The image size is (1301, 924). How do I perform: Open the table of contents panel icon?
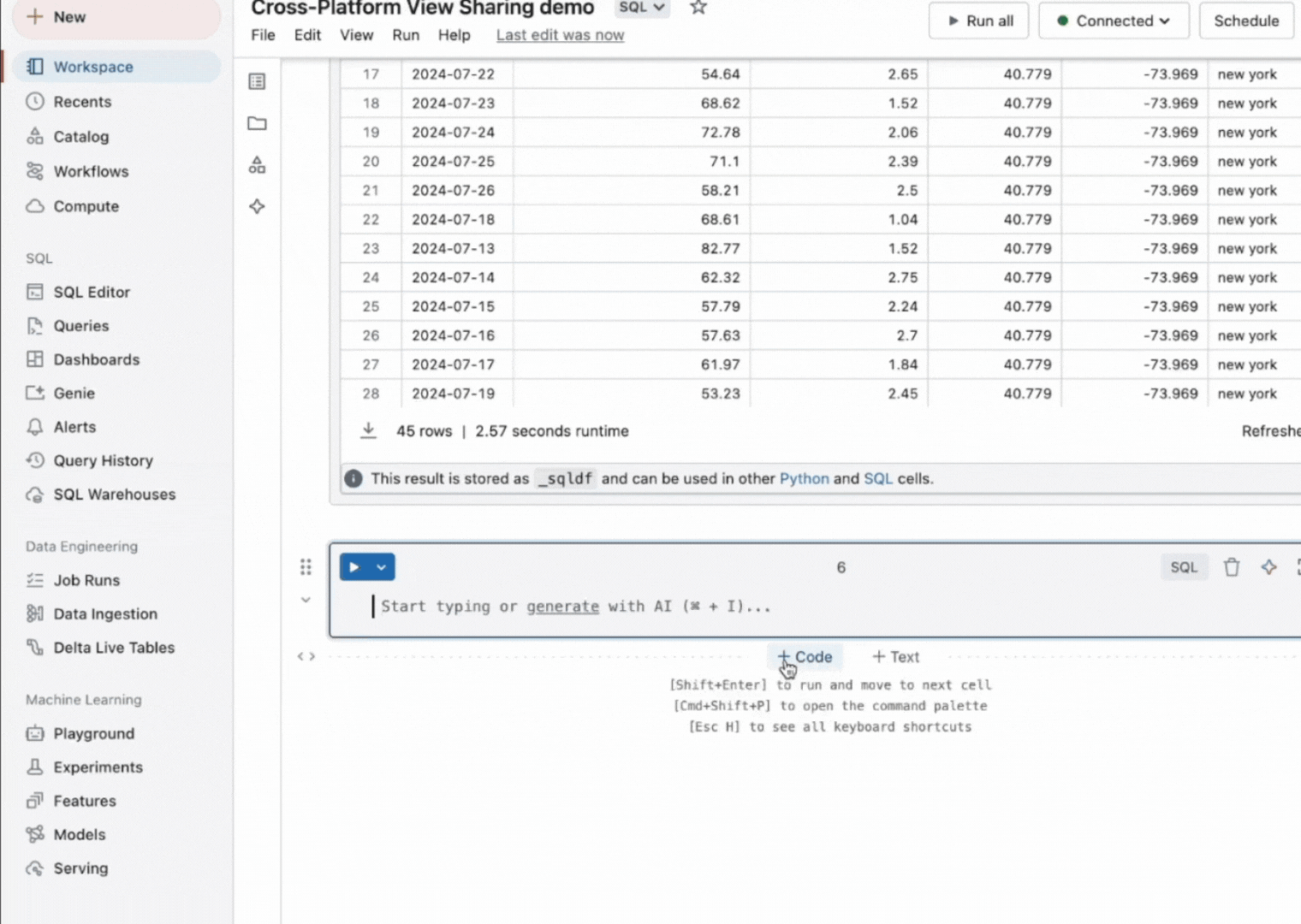click(x=257, y=81)
